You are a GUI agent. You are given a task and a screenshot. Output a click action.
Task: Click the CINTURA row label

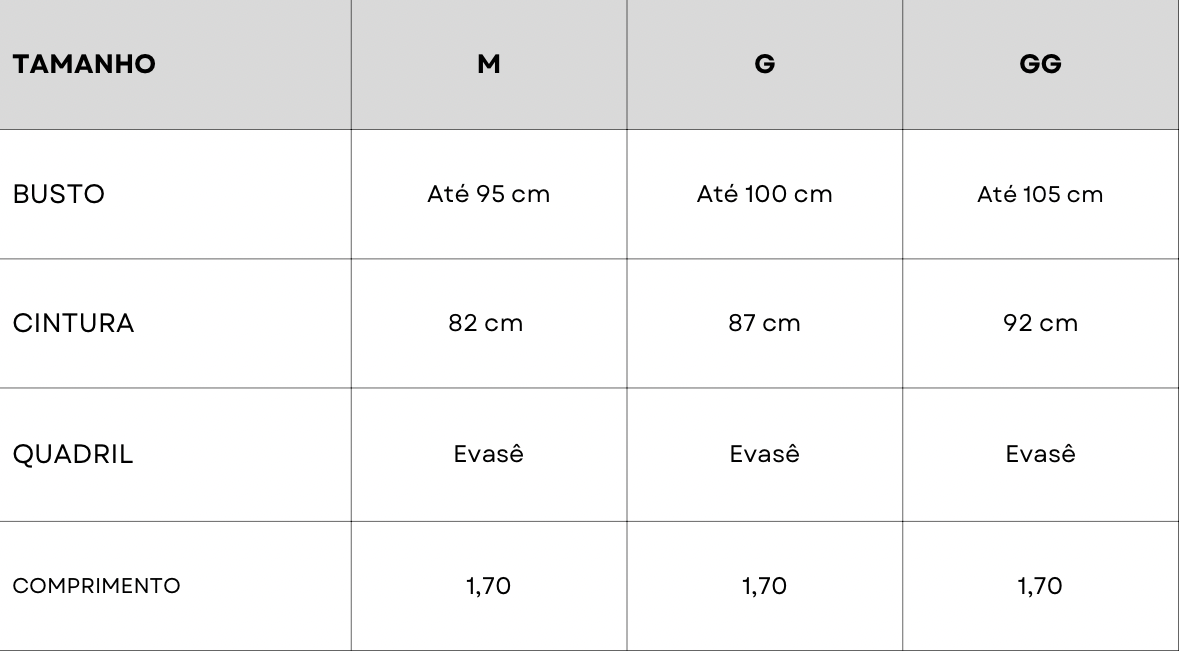point(73,323)
